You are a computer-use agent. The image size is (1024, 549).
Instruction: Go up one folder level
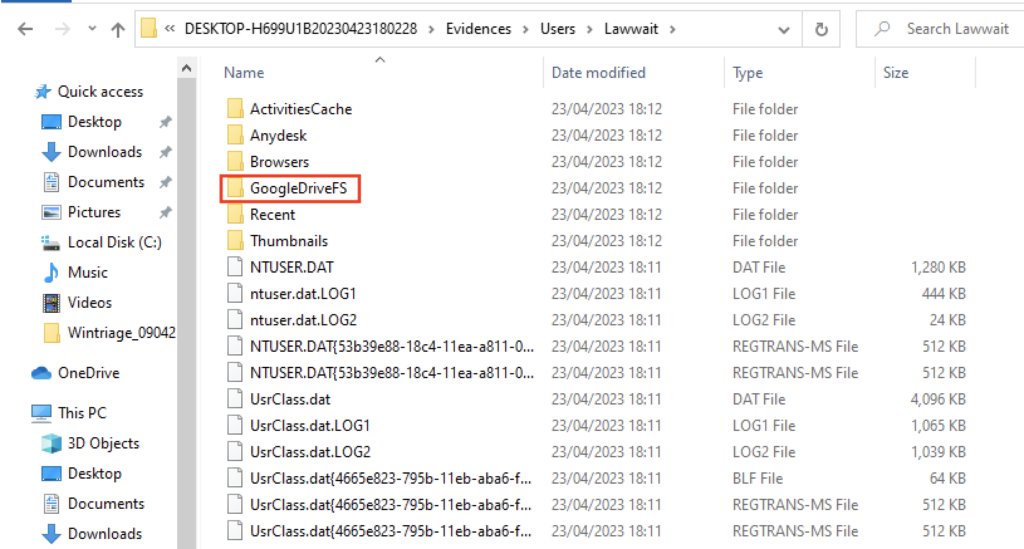click(118, 29)
